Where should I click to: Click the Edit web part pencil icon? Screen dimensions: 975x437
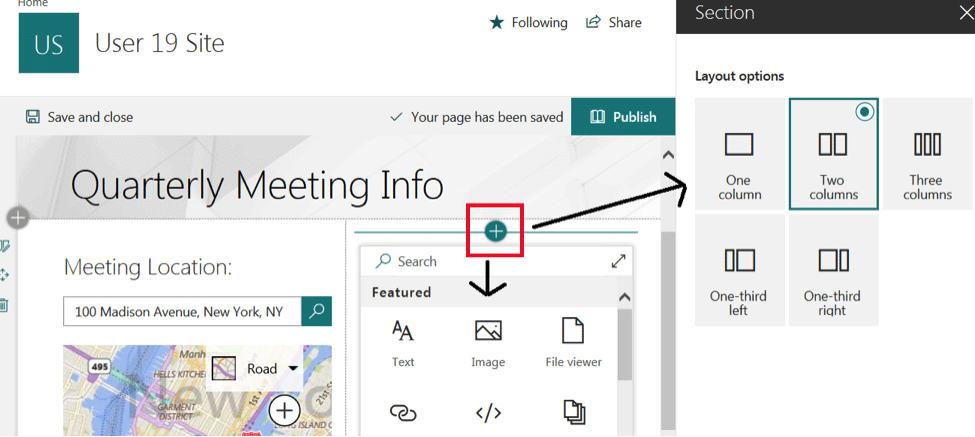[x=5, y=246]
